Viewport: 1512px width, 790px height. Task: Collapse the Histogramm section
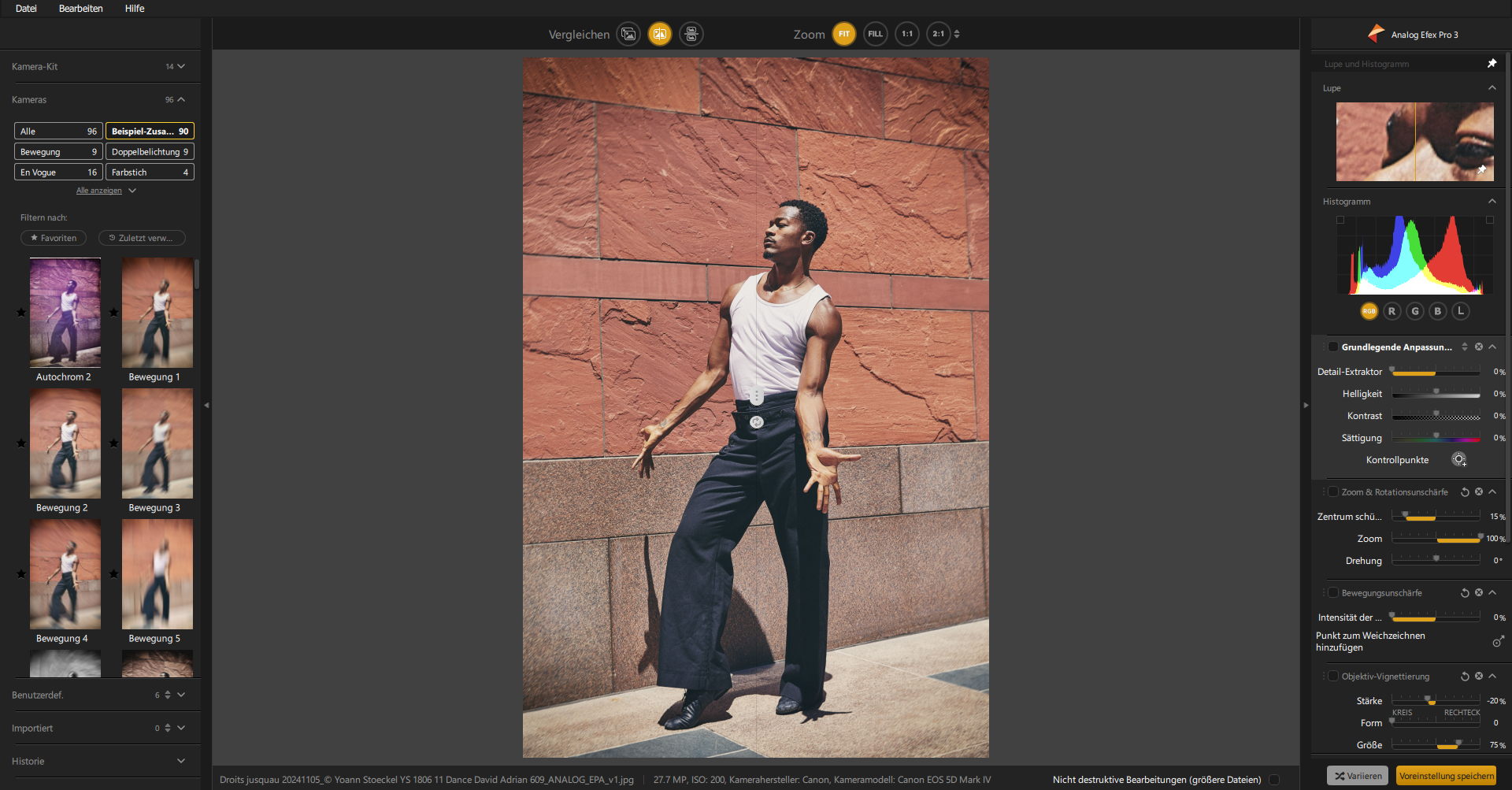pyautogui.click(x=1492, y=202)
